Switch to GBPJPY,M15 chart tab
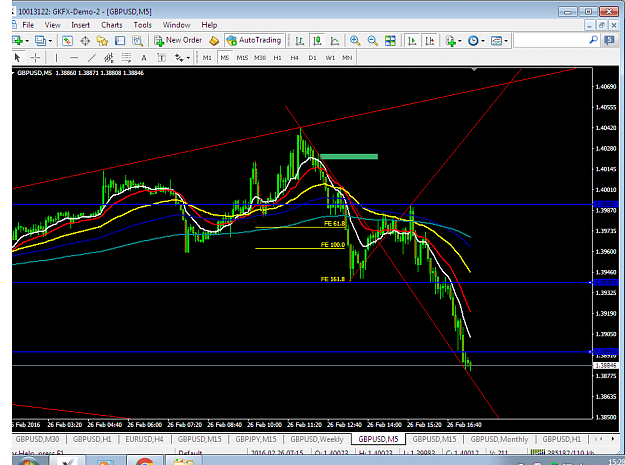The width and height of the screenshot is (625, 465). [256, 439]
